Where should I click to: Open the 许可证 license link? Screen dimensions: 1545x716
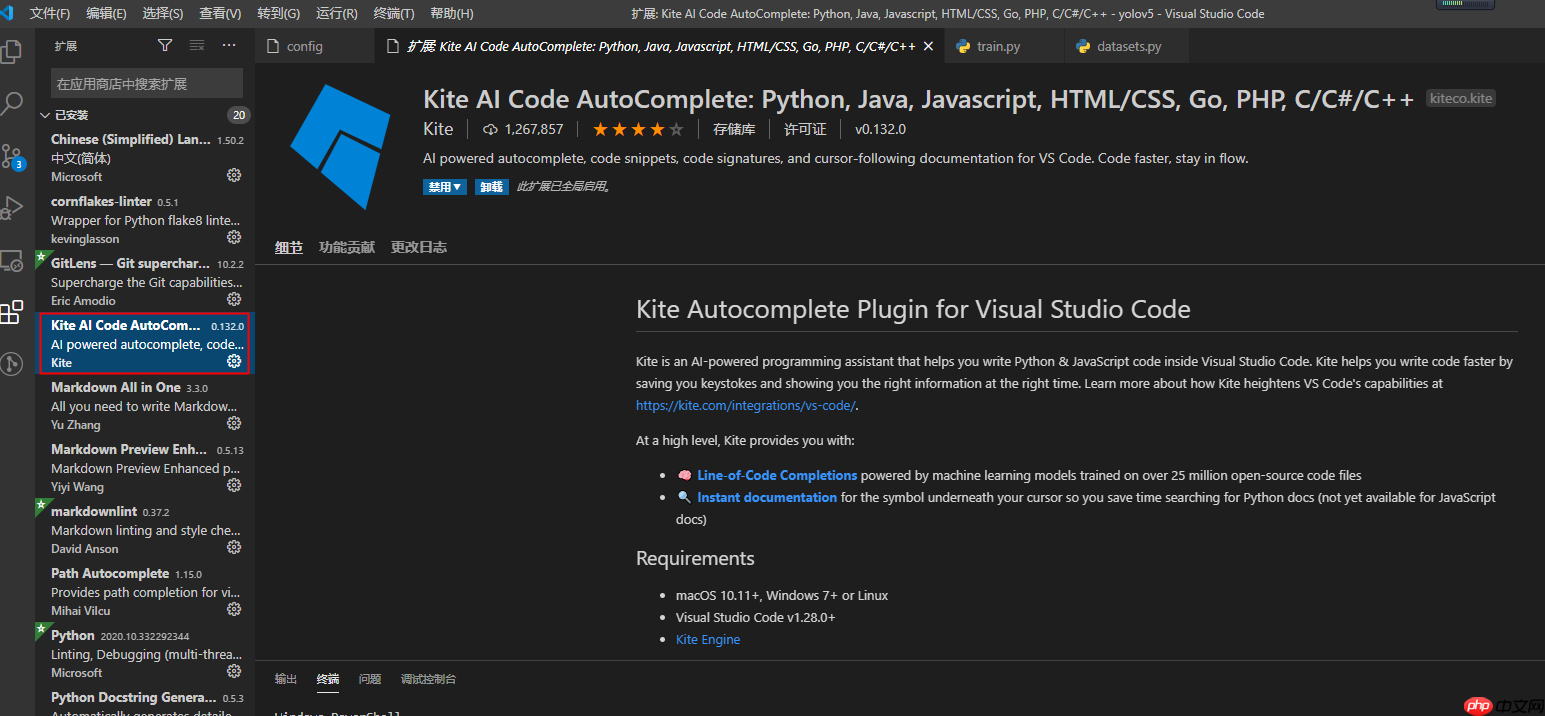click(805, 129)
